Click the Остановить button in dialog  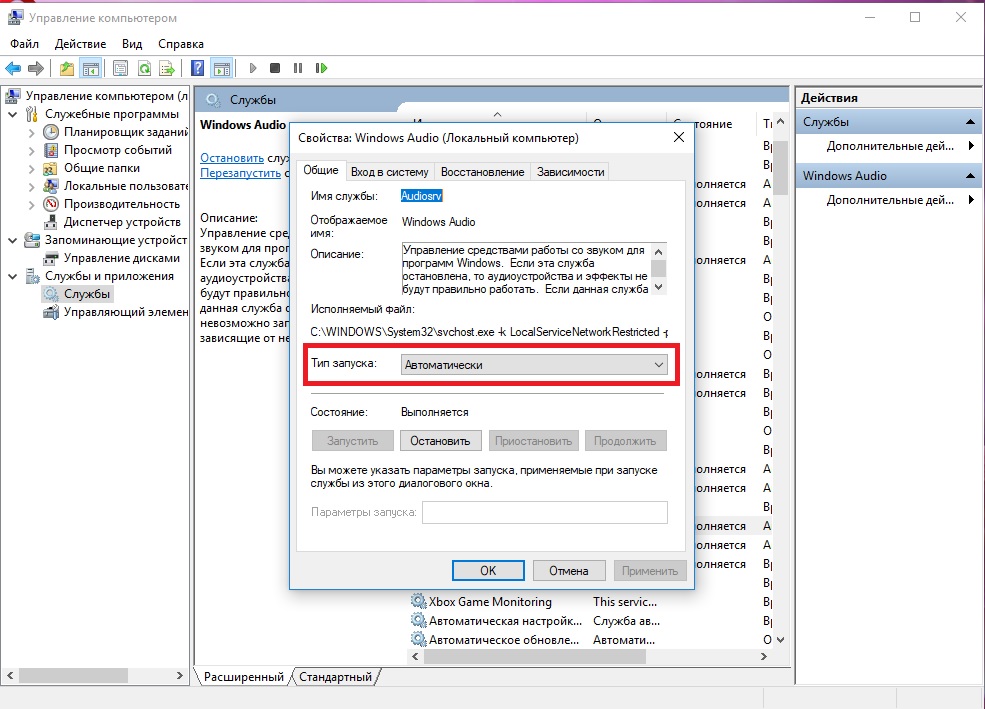pyautogui.click(x=440, y=441)
